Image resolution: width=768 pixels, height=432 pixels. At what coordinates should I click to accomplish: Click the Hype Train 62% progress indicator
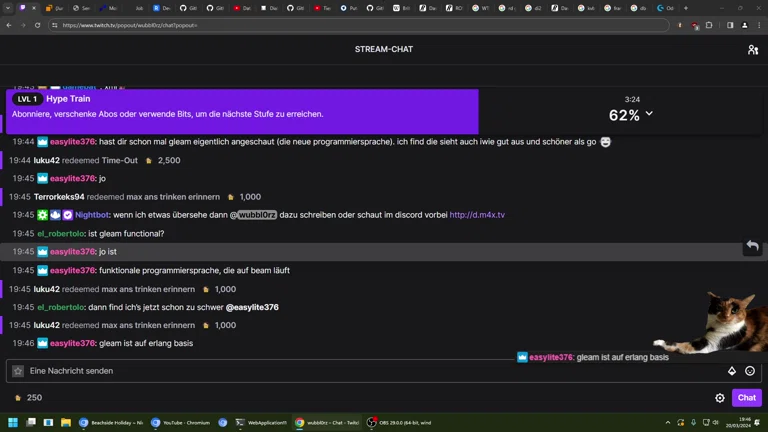pyautogui.click(x=624, y=115)
